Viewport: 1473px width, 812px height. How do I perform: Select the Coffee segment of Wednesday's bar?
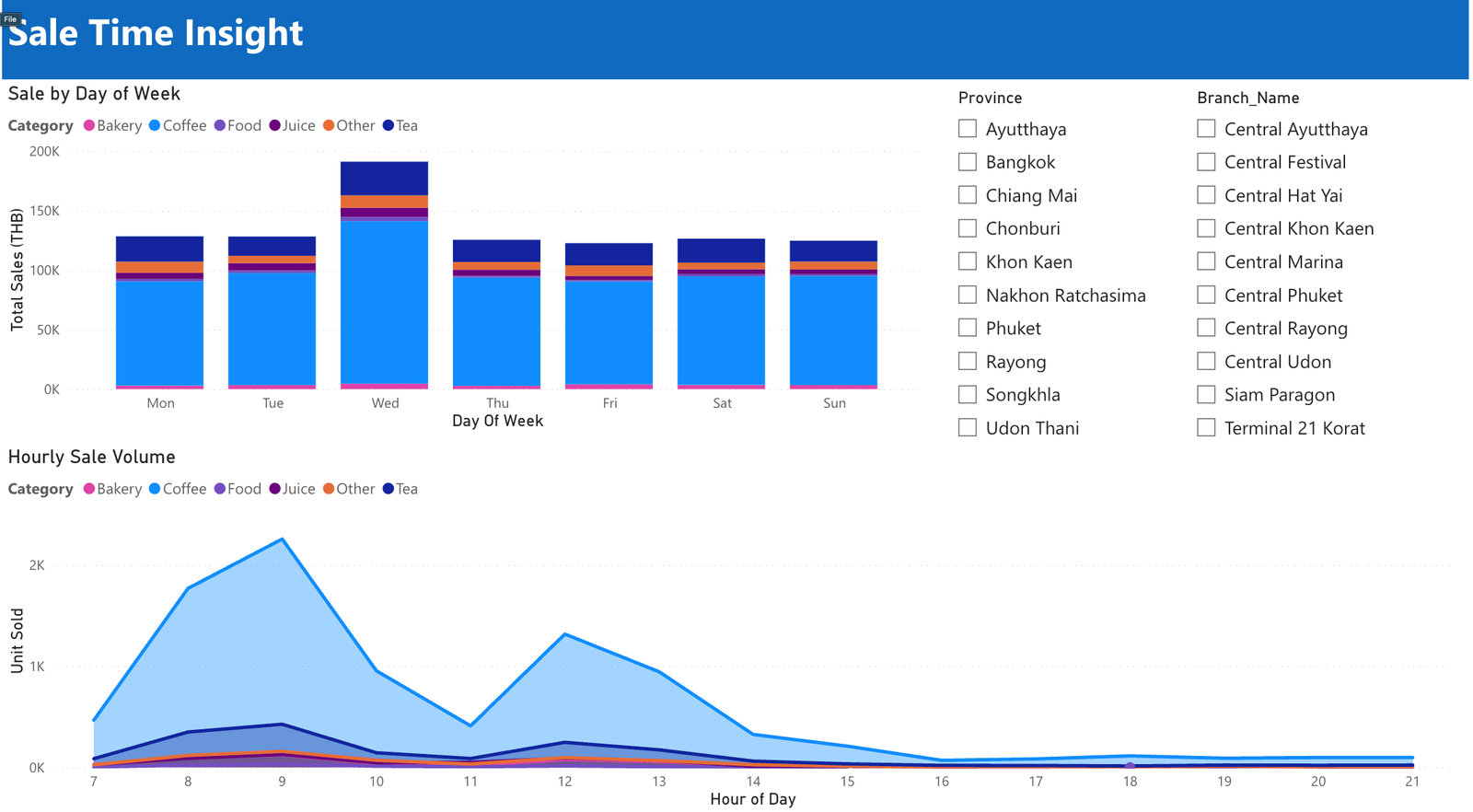pos(384,302)
